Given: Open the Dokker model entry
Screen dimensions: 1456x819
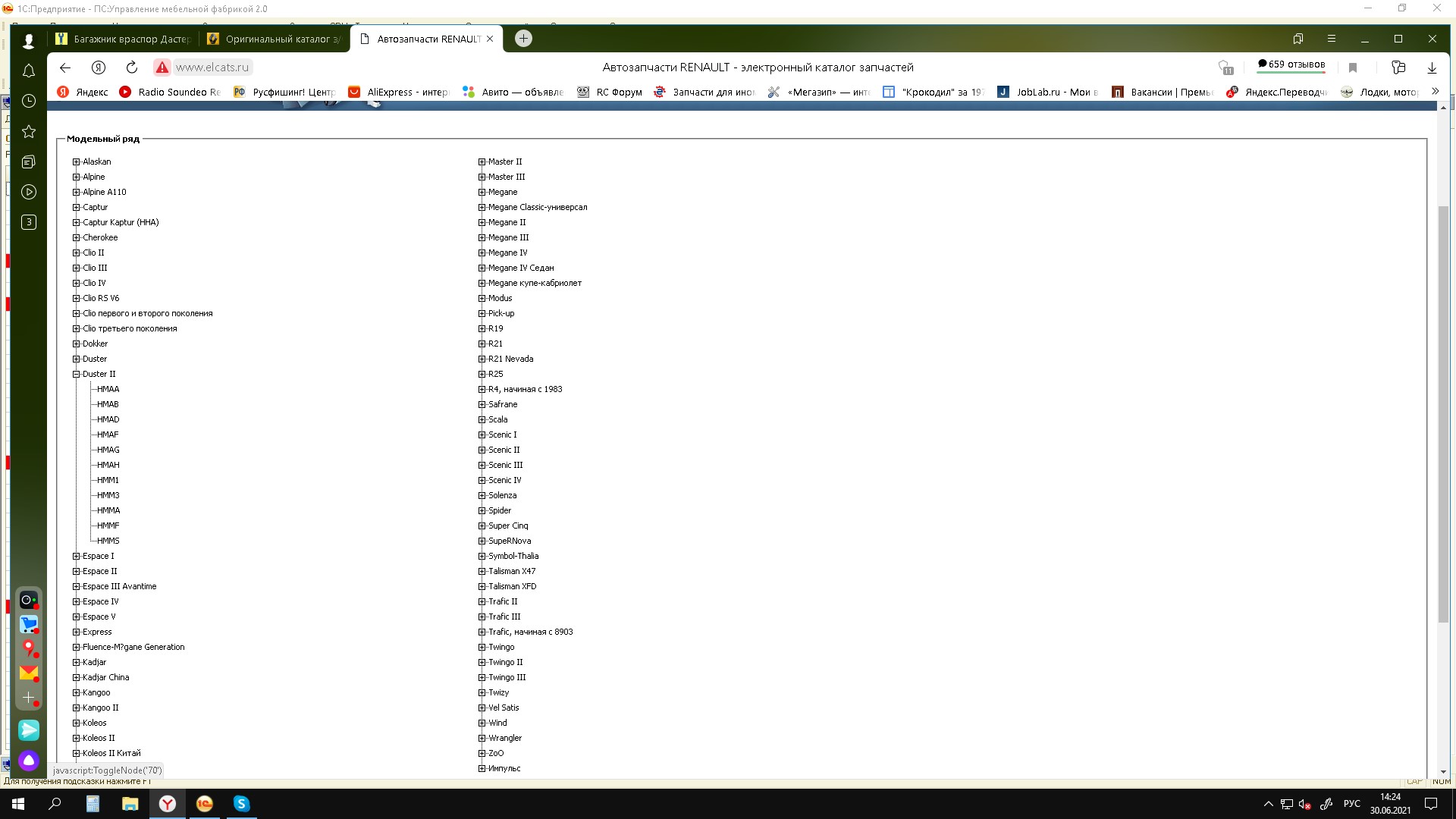Looking at the screenshot, I should 95,344.
